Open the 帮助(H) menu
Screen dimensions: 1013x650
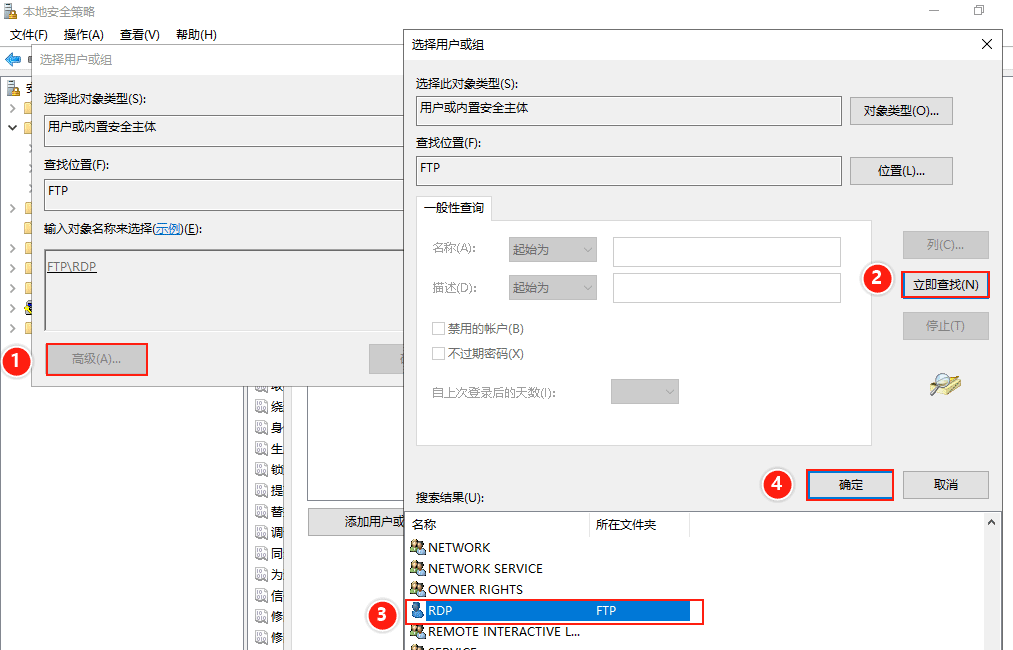196,35
